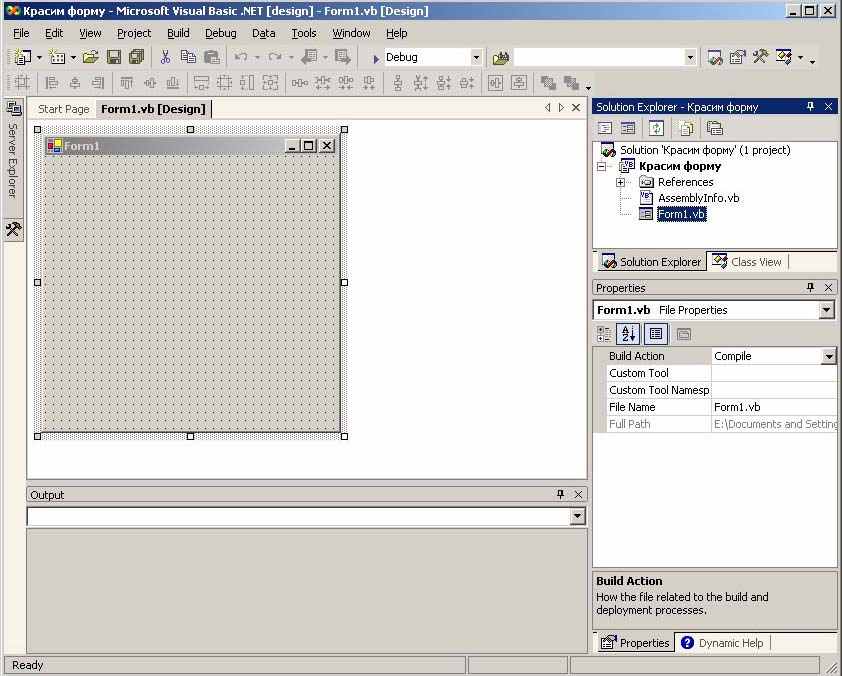Switch to the Start Page tab
This screenshot has width=842, height=676.
[x=63, y=109]
